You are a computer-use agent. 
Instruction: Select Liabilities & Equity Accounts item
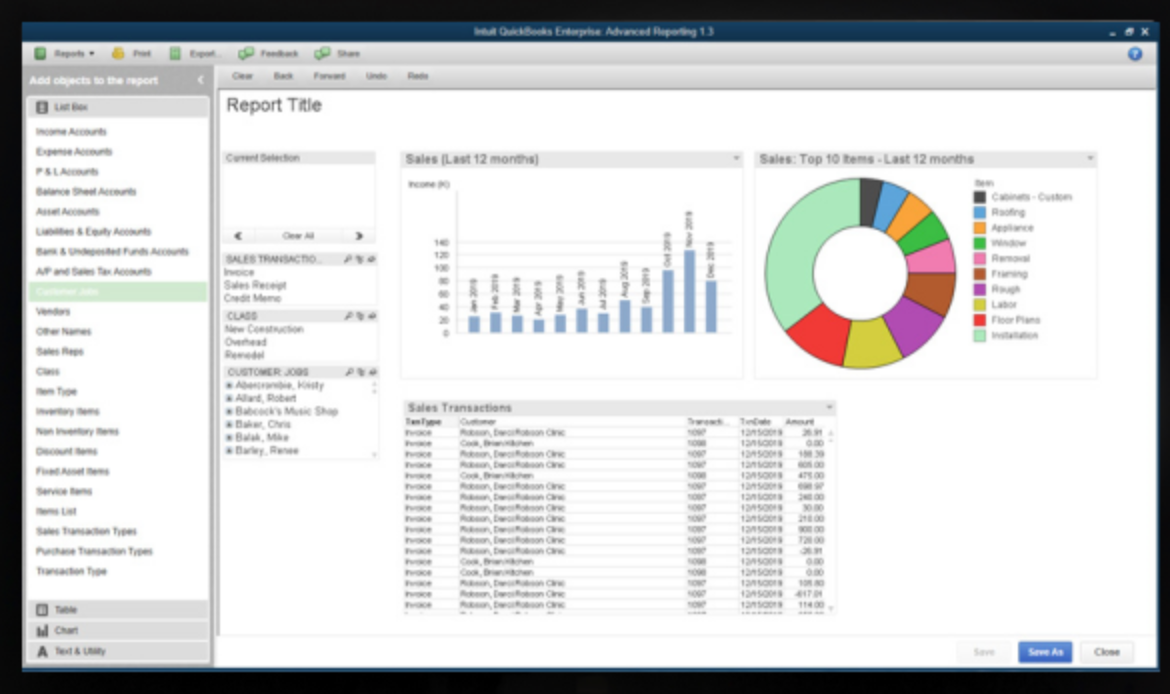point(94,232)
